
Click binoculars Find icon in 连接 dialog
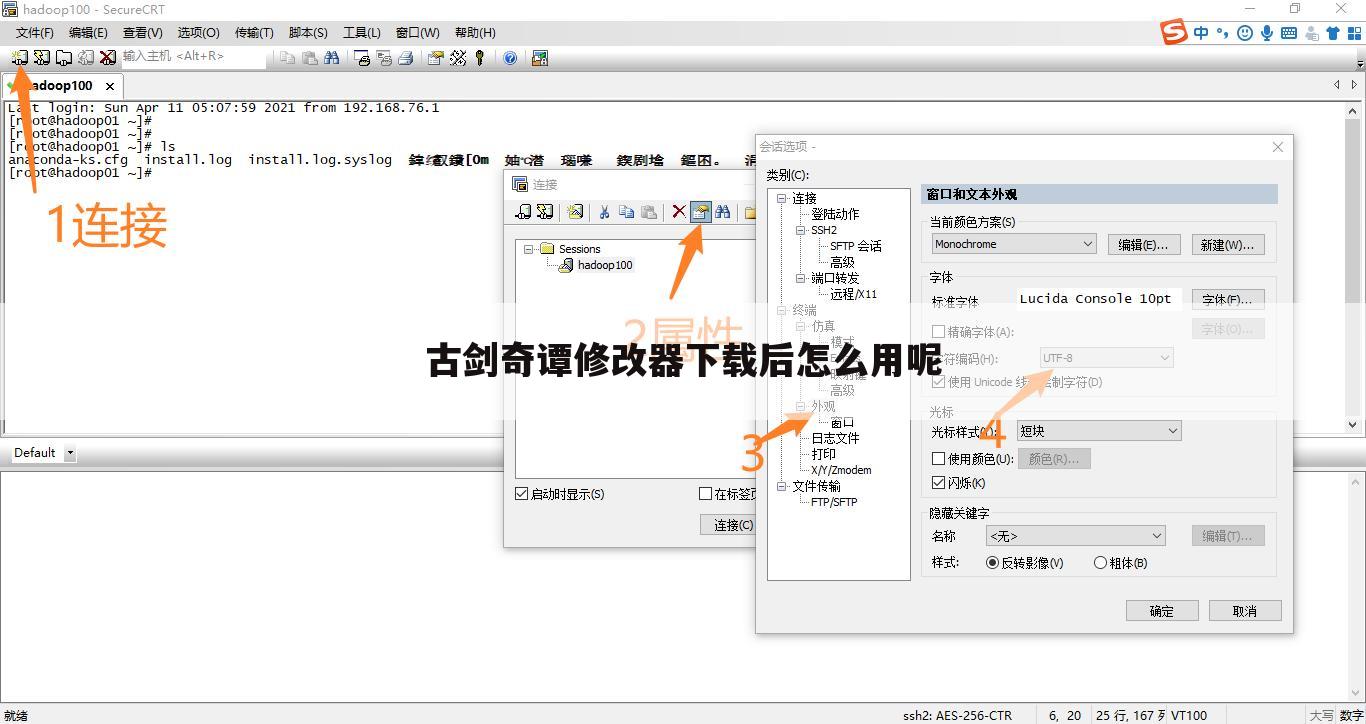point(722,212)
